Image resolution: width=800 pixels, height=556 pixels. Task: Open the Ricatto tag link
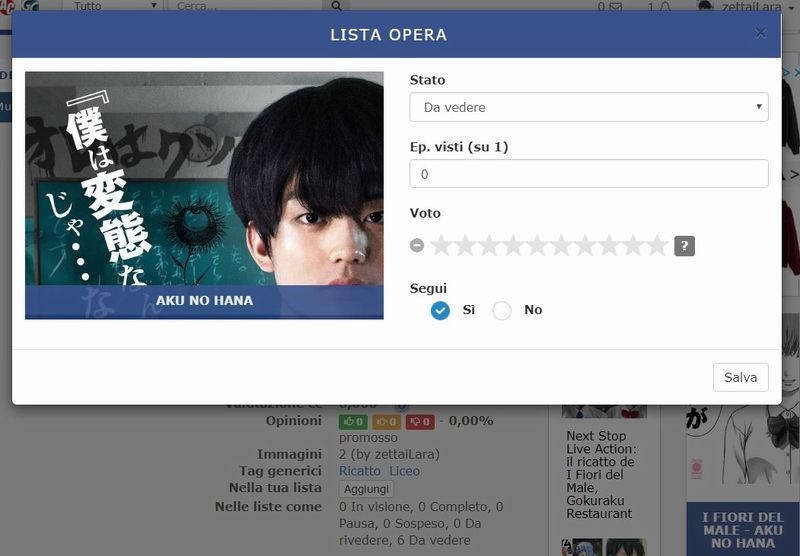click(x=360, y=471)
